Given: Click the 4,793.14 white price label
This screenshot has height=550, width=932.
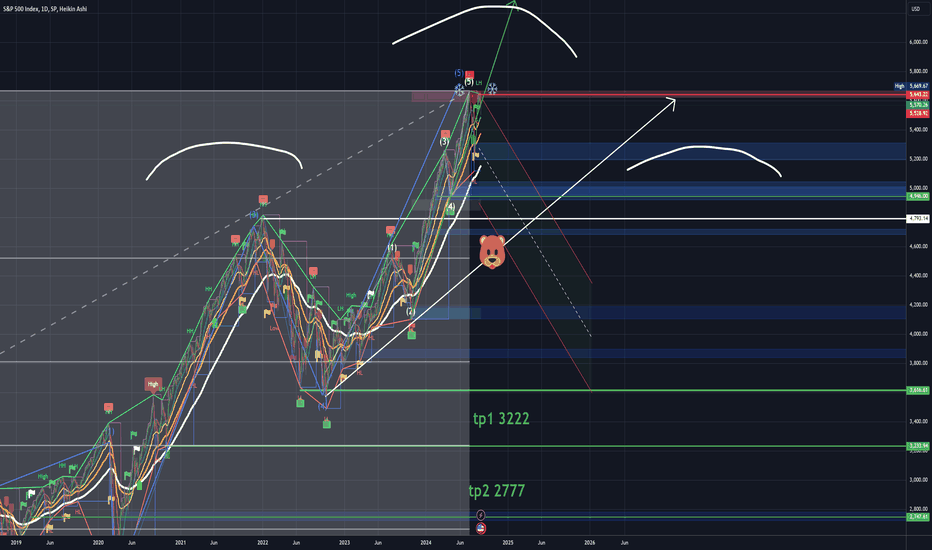Looking at the screenshot, I should point(918,219).
